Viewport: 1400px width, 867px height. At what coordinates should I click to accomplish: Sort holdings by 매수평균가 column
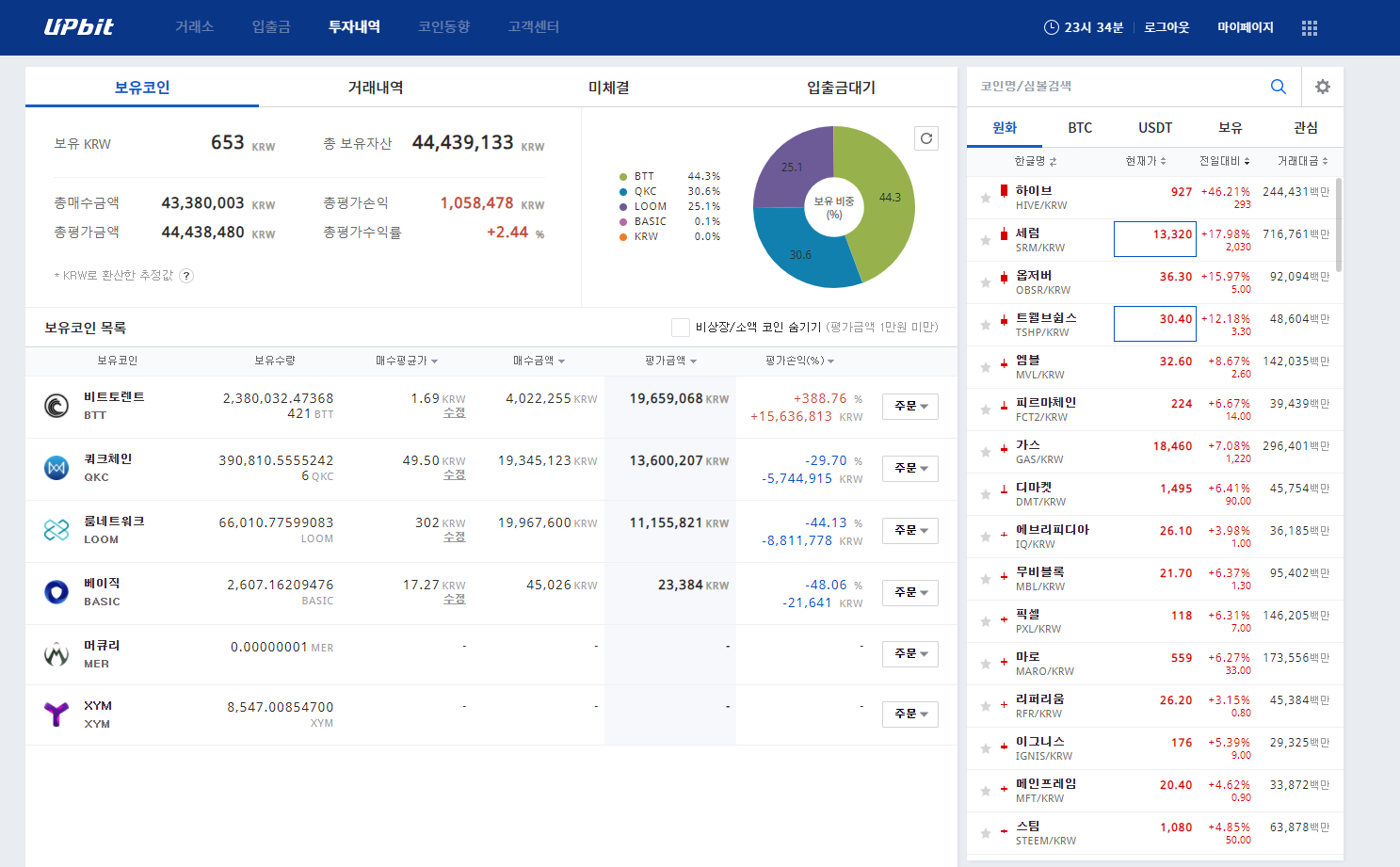pos(407,361)
